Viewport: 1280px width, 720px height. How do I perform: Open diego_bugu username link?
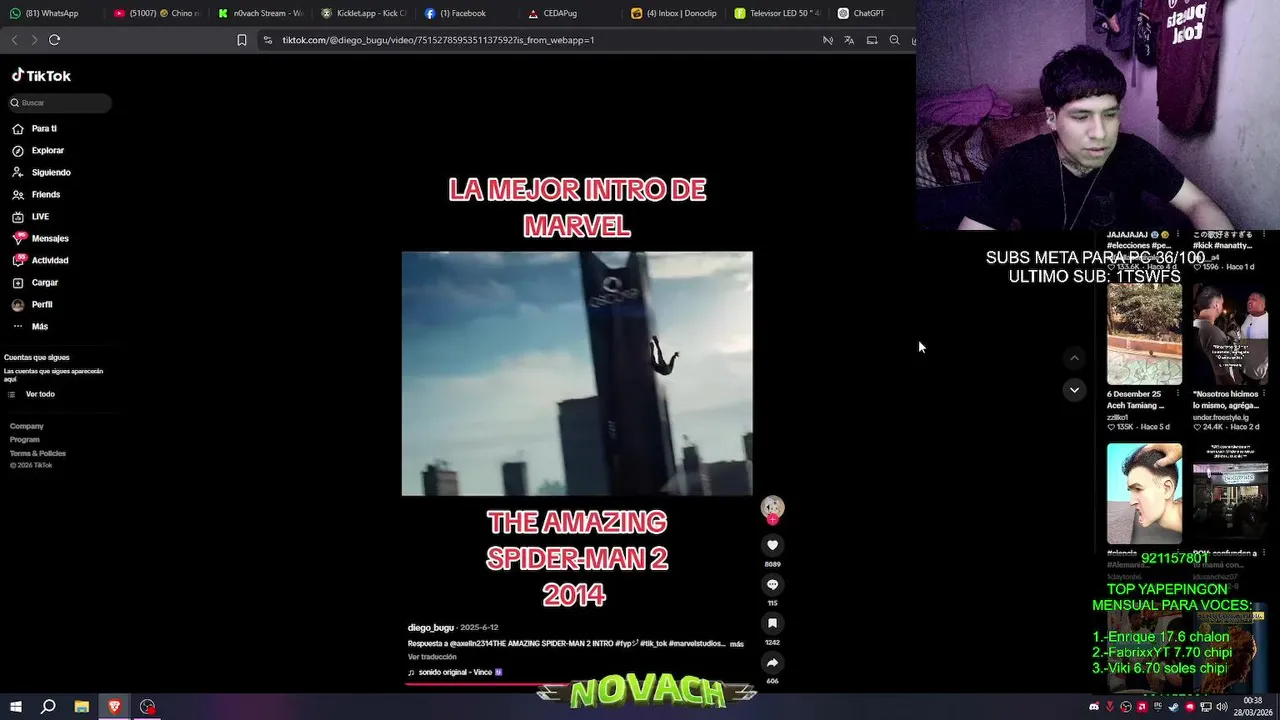pos(431,628)
